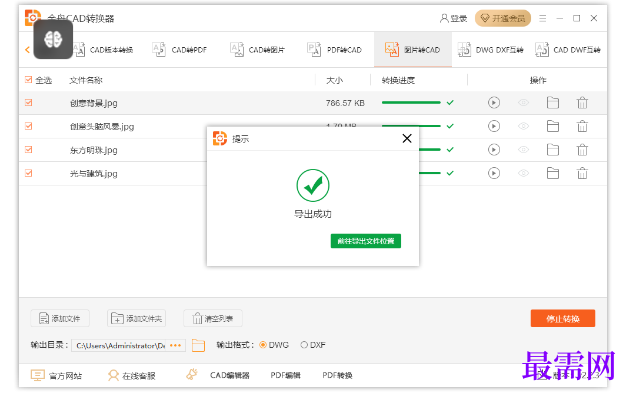This screenshot has height=397, width=634.
Task: Start conversion for 创意头脑风暴.jpg row
Action: (493, 126)
